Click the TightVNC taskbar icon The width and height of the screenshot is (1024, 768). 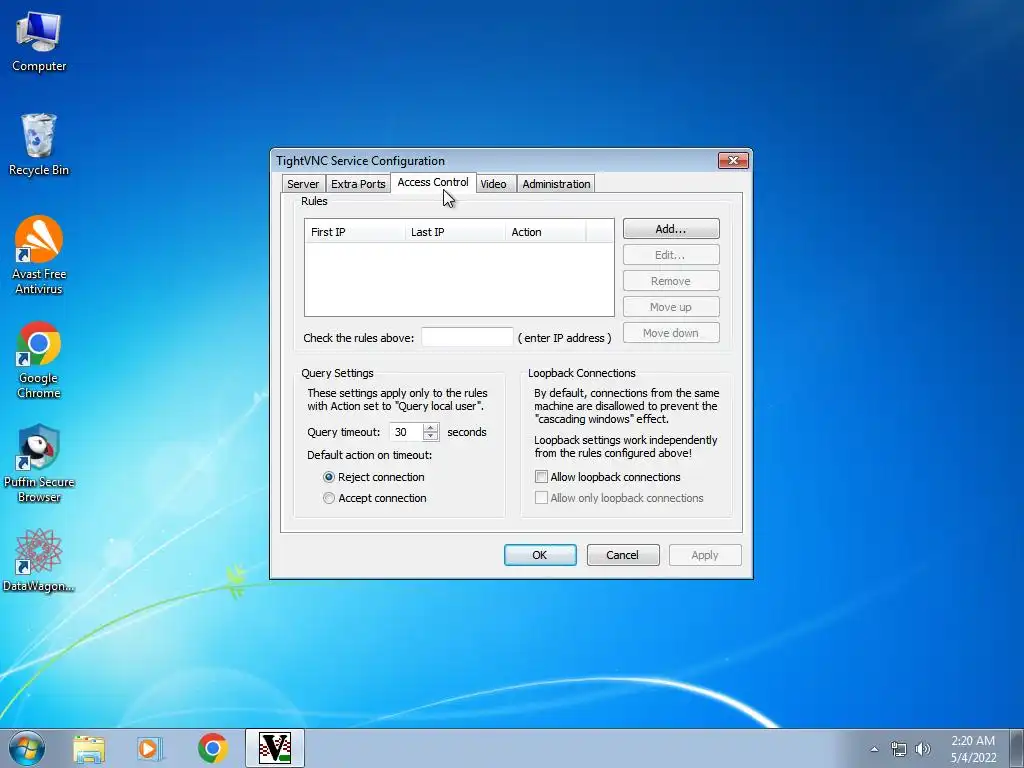(x=275, y=748)
